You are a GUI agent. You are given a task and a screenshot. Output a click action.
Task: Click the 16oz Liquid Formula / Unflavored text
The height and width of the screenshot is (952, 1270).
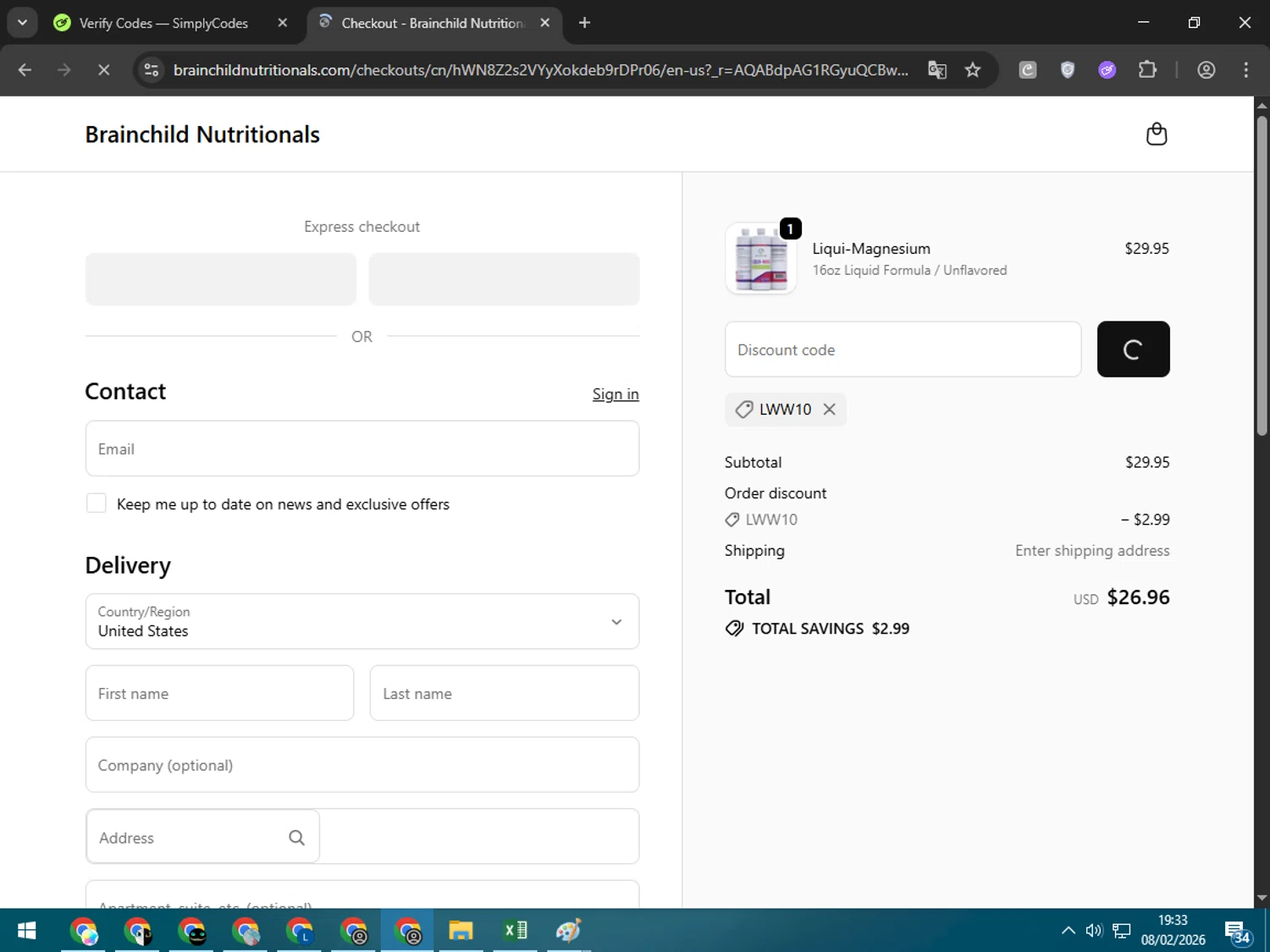tap(909, 270)
